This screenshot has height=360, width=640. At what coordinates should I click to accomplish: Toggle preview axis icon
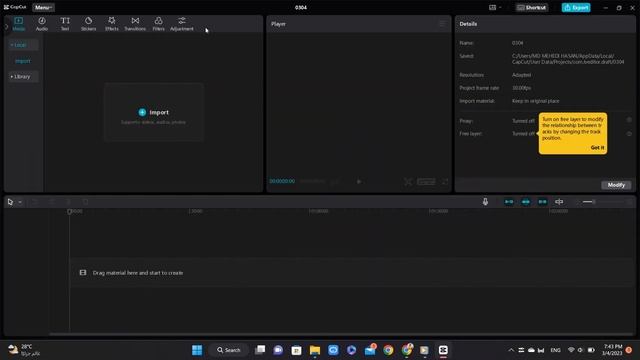click(559, 202)
